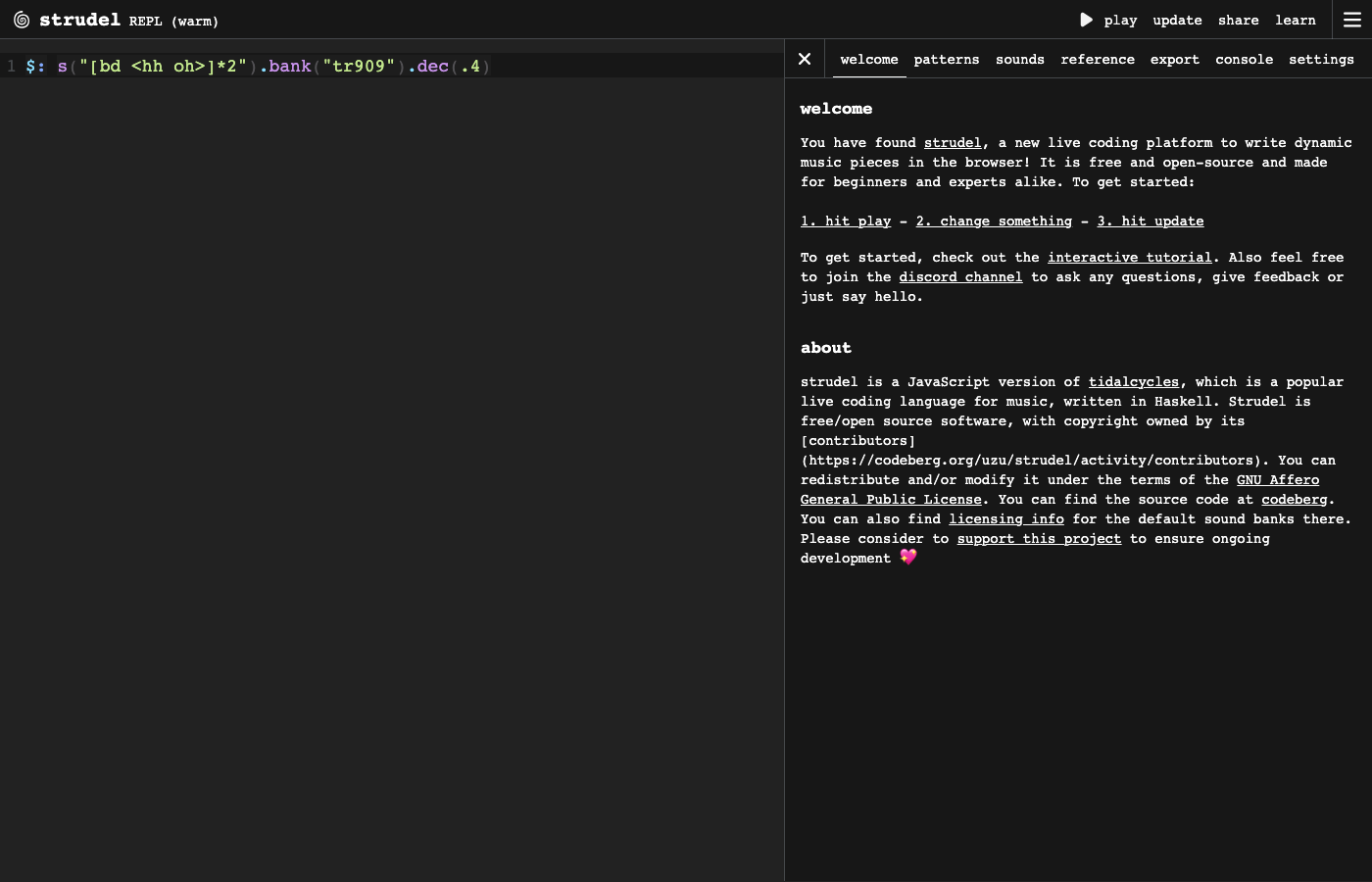Follow the strudel link in welcome text
Viewport: 1372px width, 882px height.
[x=953, y=143]
